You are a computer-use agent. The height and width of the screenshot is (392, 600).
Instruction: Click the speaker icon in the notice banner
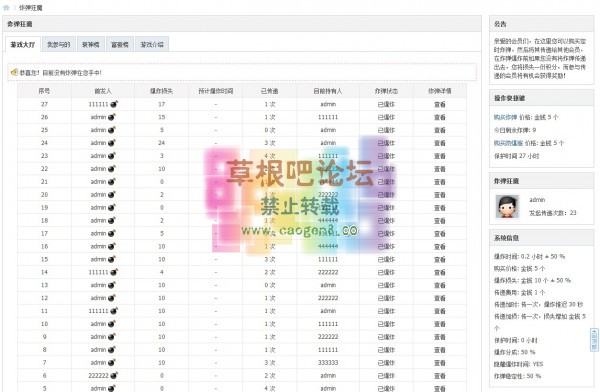point(14,72)
